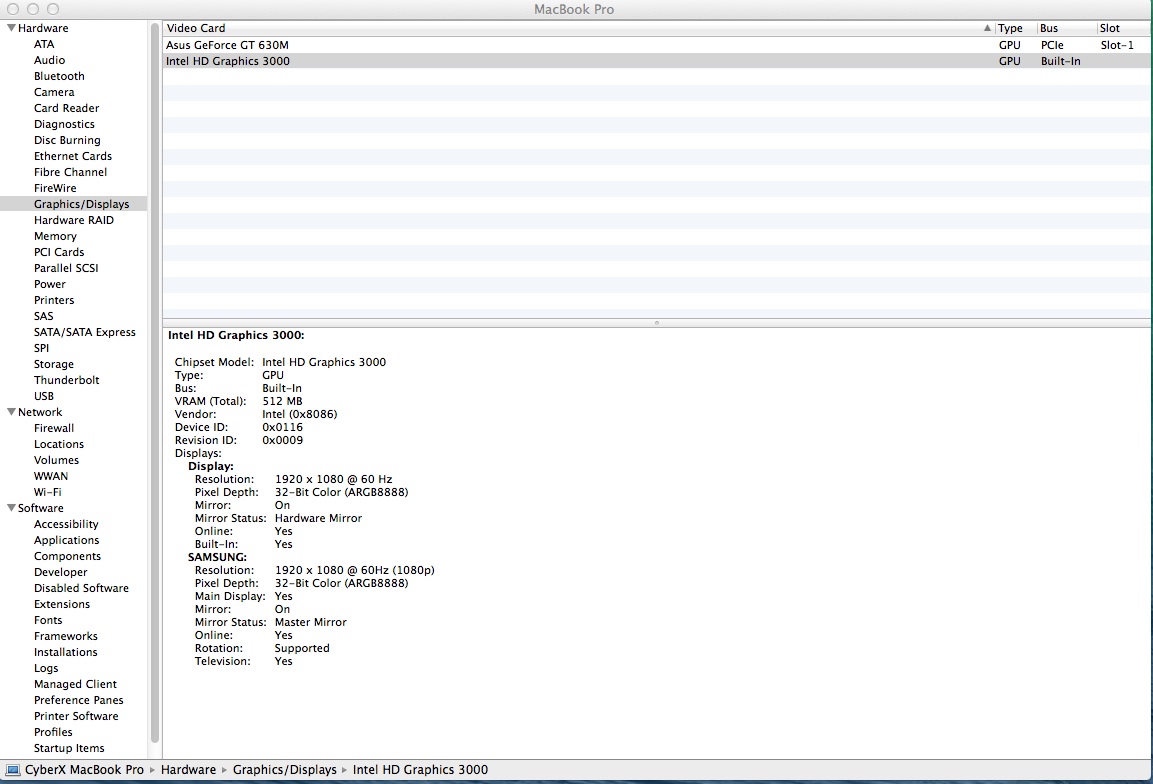Sort the table by Type column
Screen dimensions: 1153x784
(1011, 29)
